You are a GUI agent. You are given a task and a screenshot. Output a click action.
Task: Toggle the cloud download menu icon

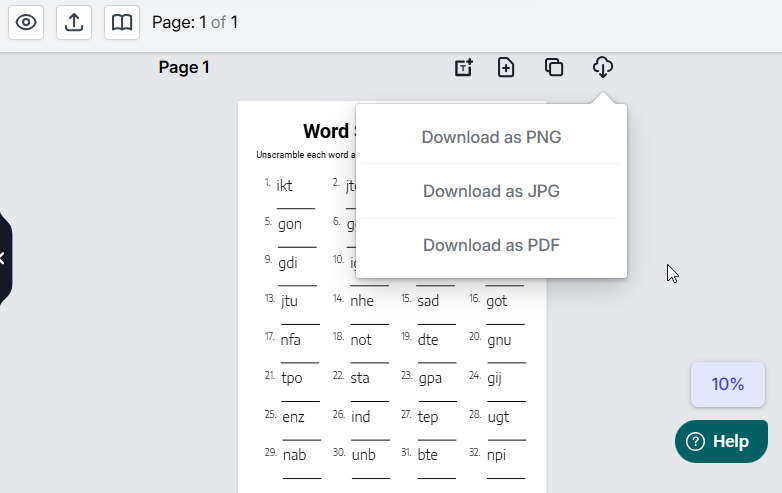click(x=602, y=68)
